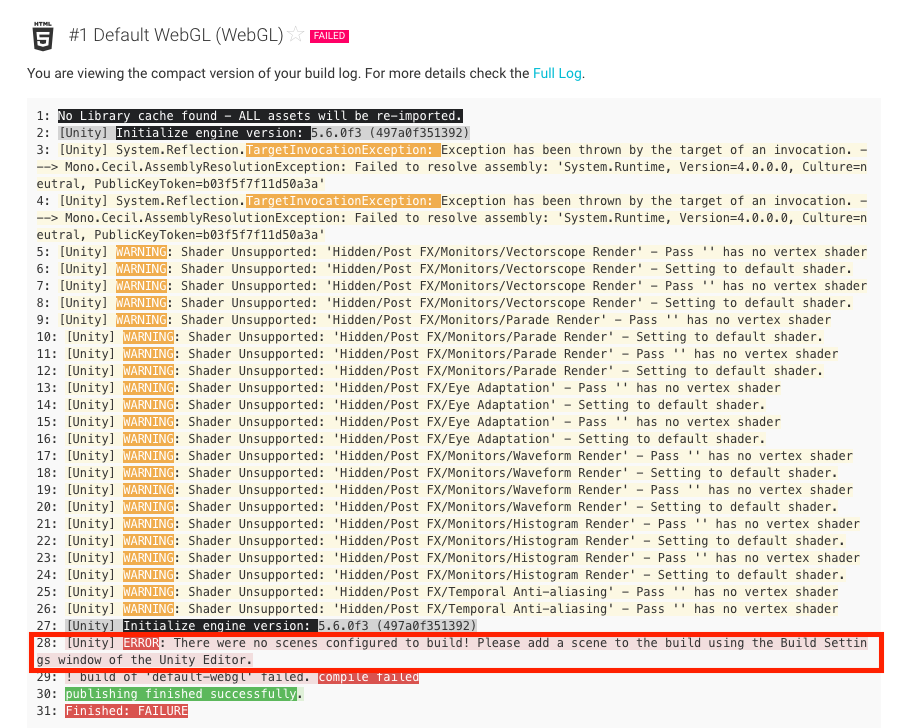Click the TargetInvocationException highlight on line 3
This screenshot has height=728, width=907.
click(343, 150)
